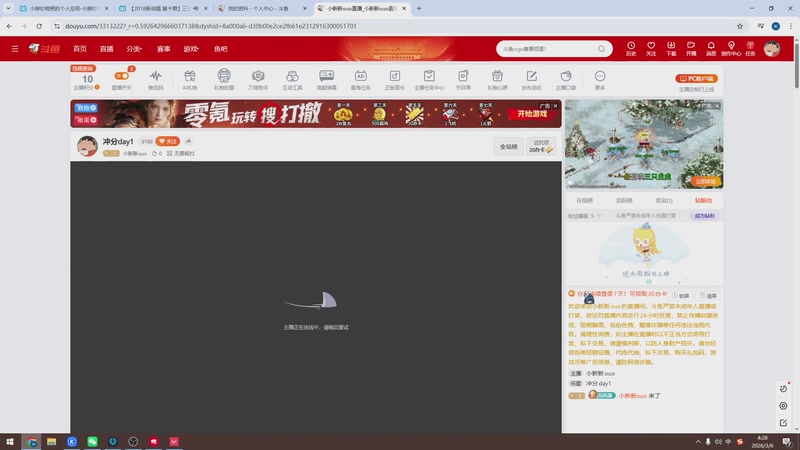Close the top banner advertisement
800x450 pixels.
(x=555, y=106)
